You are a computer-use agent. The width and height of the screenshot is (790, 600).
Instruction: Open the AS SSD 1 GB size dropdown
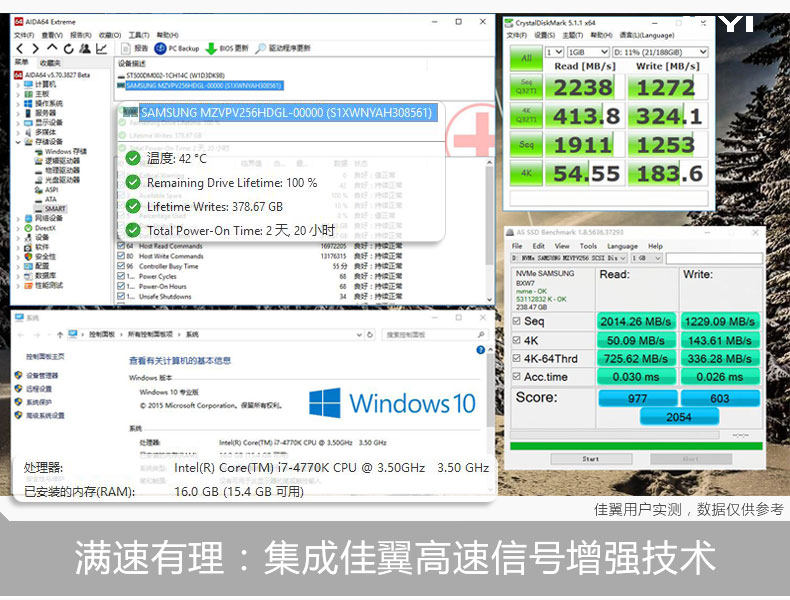646,258
